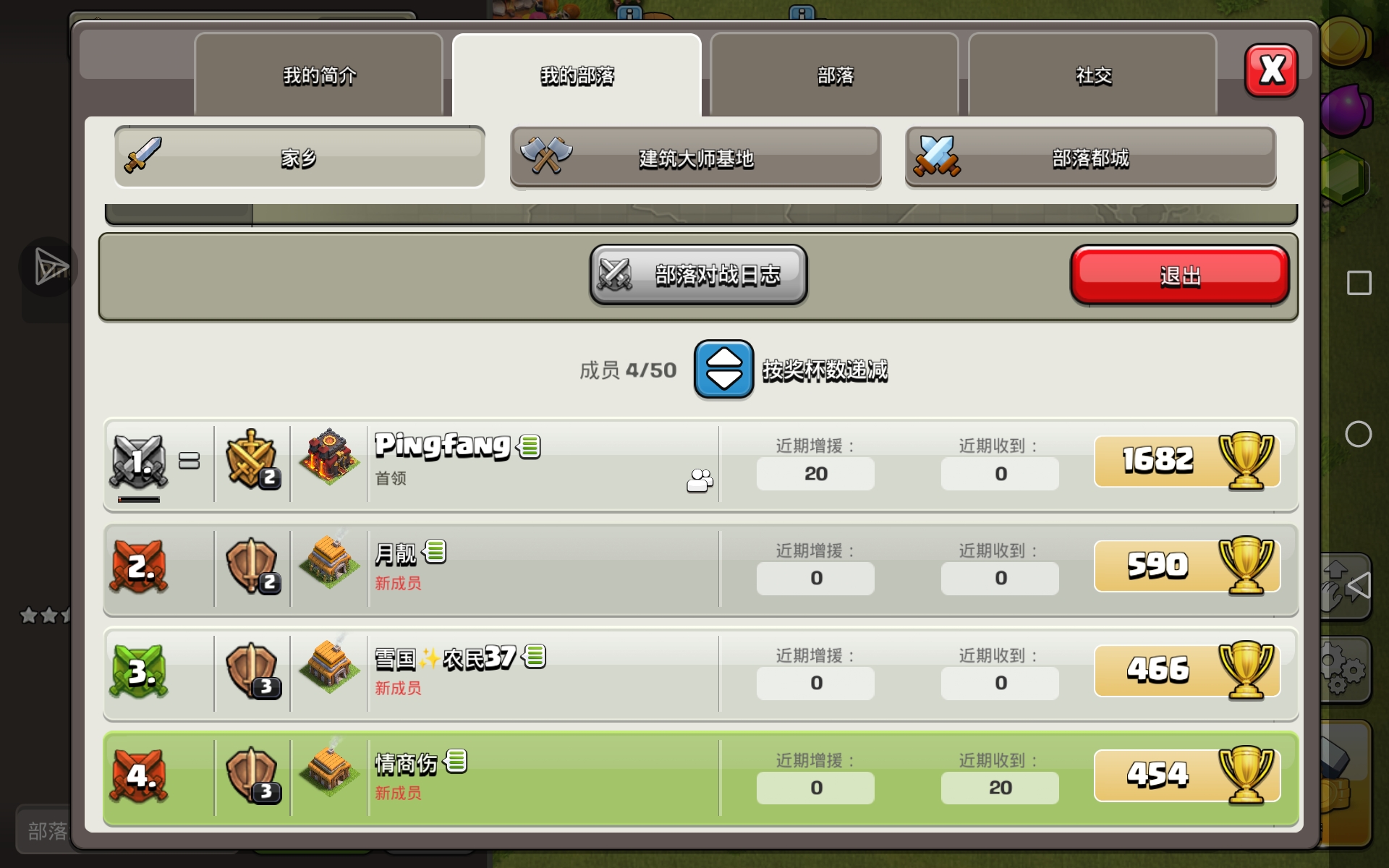Tap the list icon next to 情商伤

point(456,761)
